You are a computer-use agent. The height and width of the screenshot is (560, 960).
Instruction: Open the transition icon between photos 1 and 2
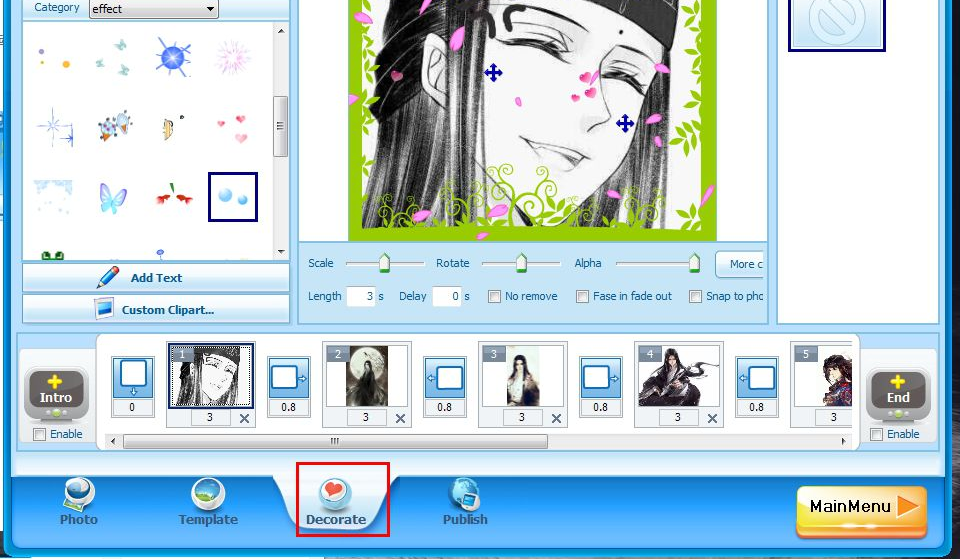point(288,378)
